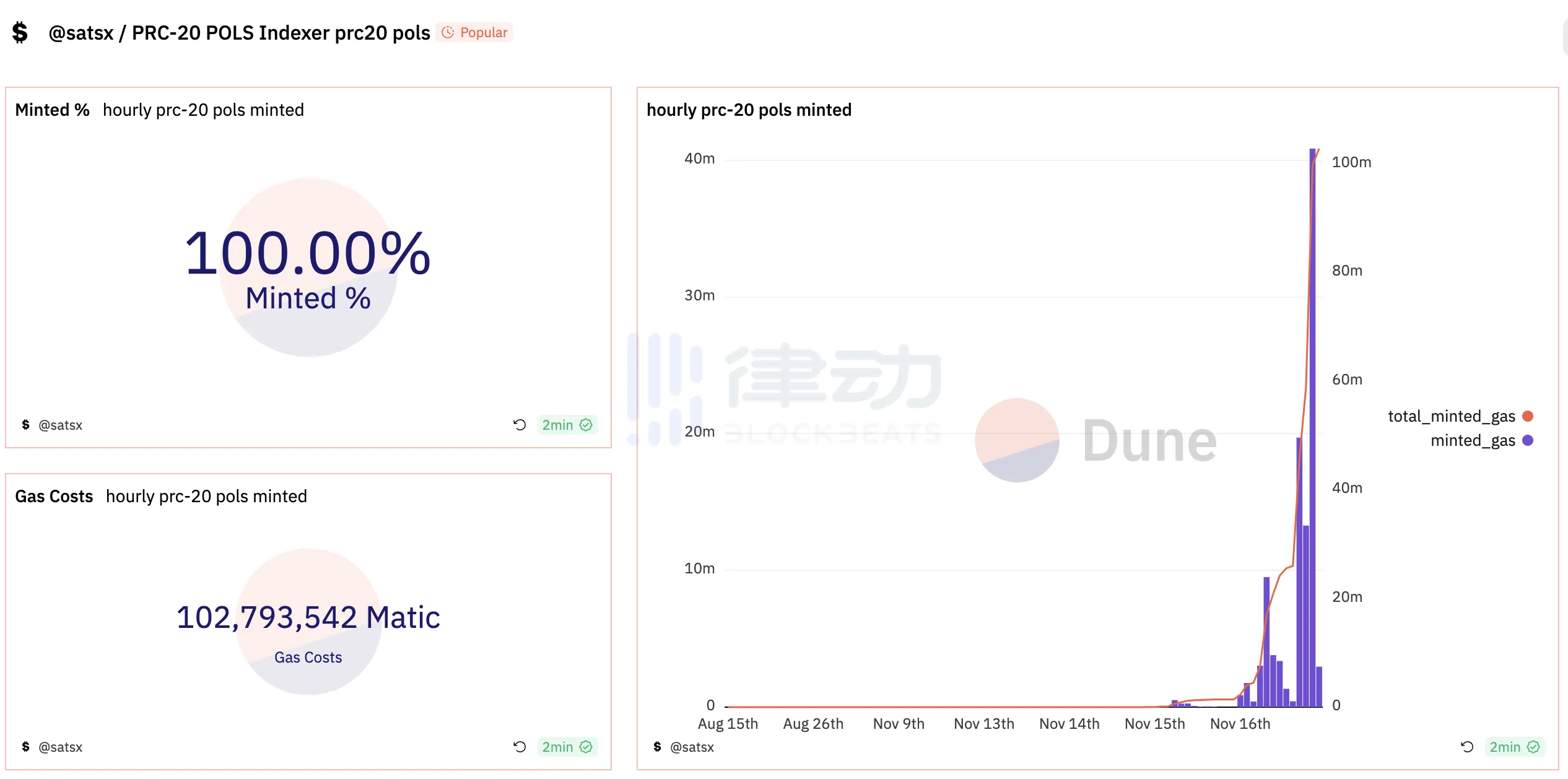Refresh the Minted % panel query

tap(520, 425)
